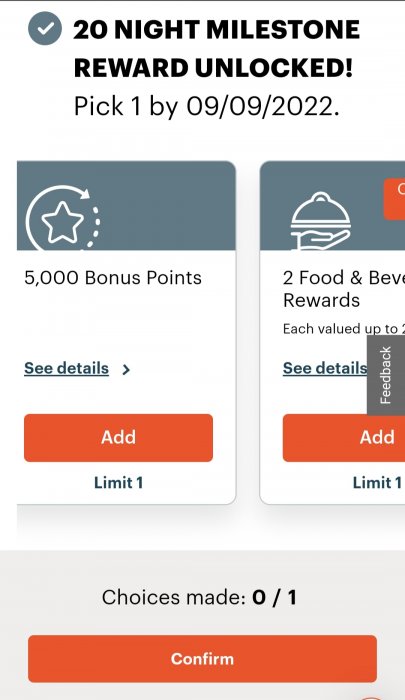
Task: Open the Feedback side tab
Action: coord(386,375)
